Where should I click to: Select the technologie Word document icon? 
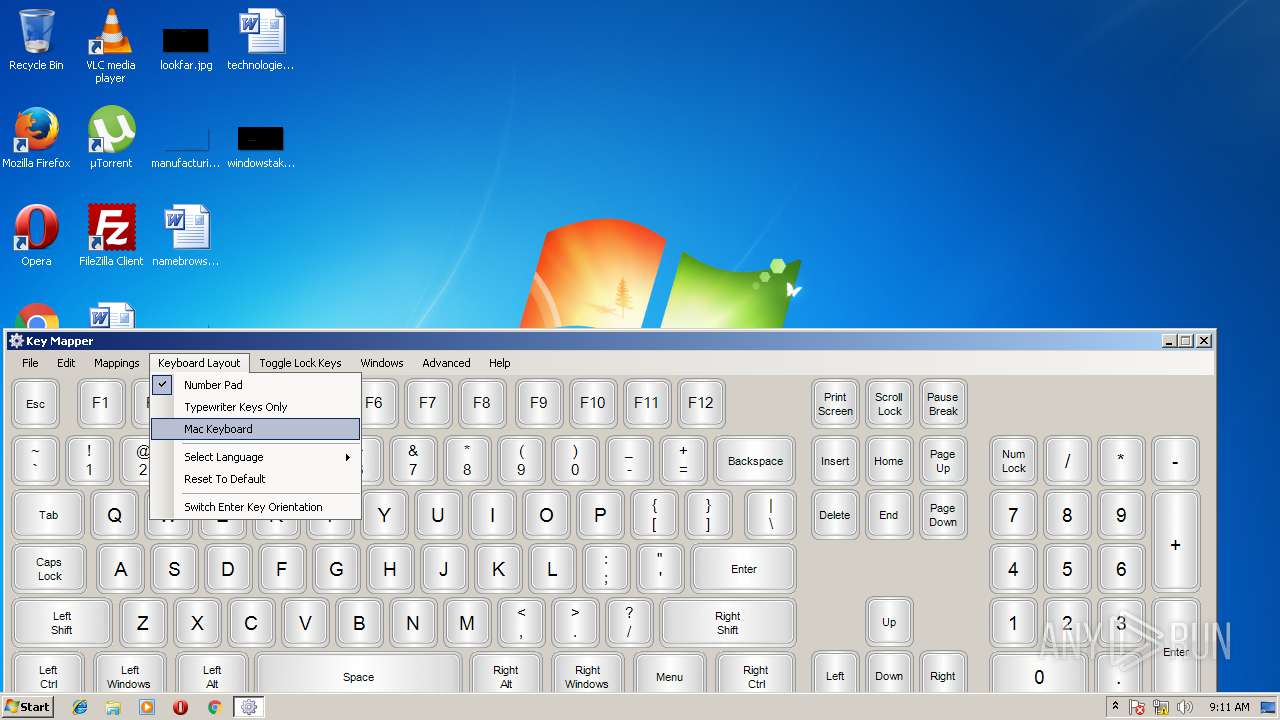[261, 40]
